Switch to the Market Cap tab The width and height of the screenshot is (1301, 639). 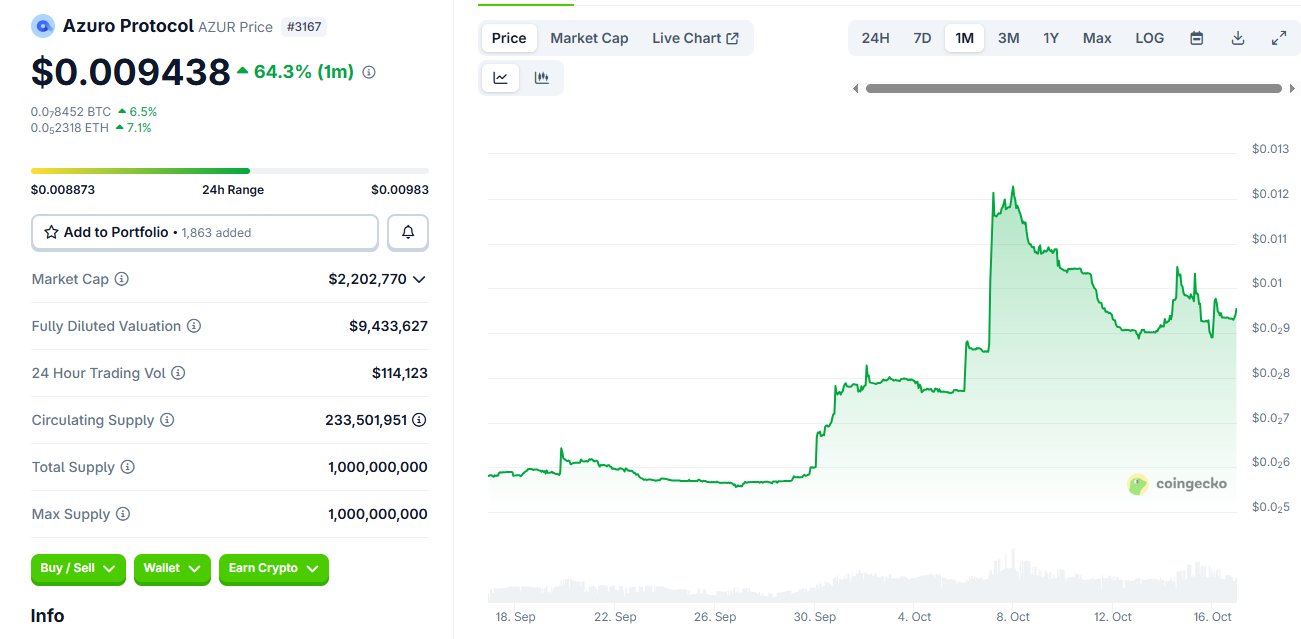point(589,38)
